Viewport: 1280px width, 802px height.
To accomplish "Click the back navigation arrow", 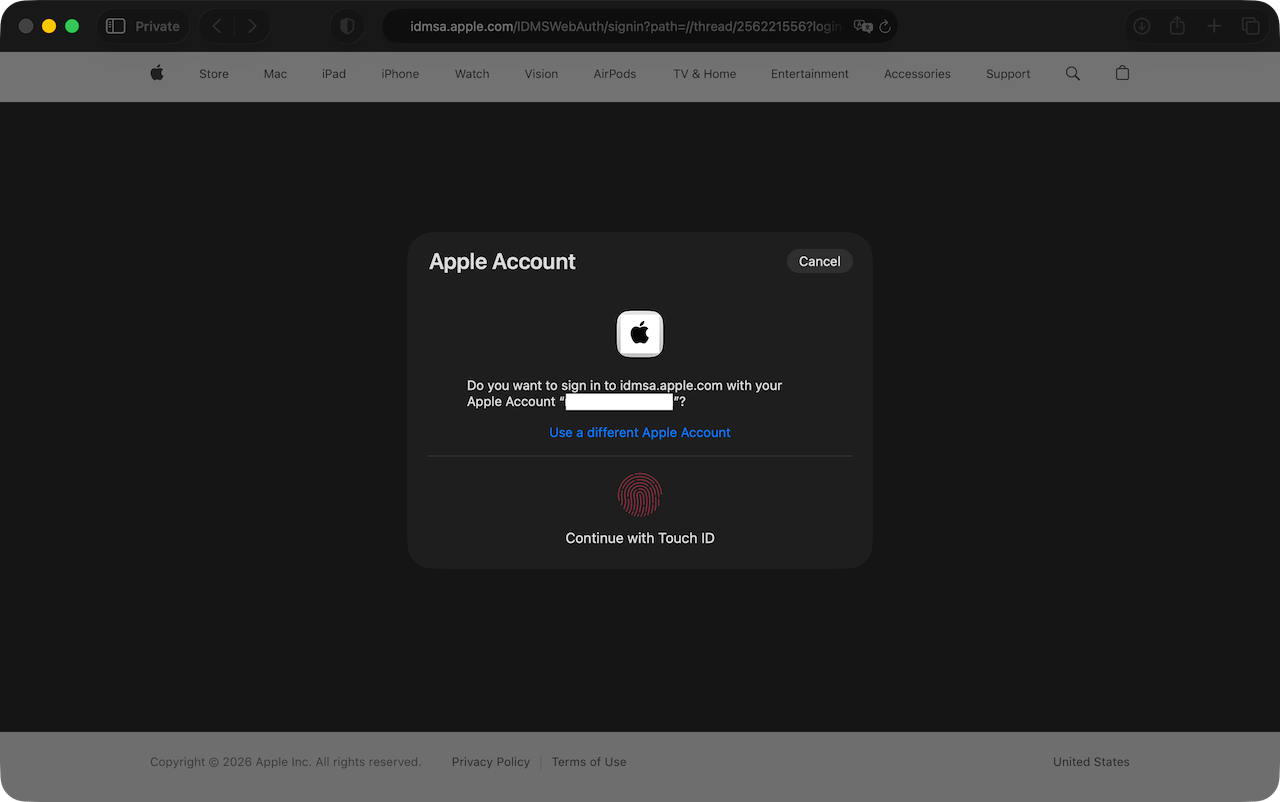I will (216, 25).
